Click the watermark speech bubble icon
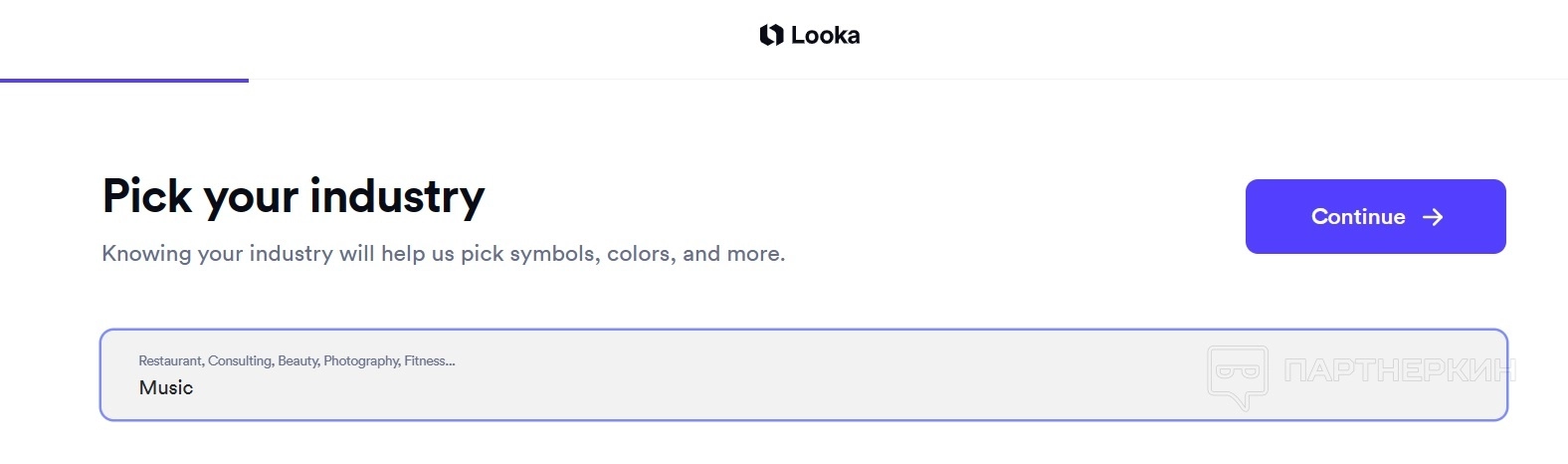 pos(1238,377)
